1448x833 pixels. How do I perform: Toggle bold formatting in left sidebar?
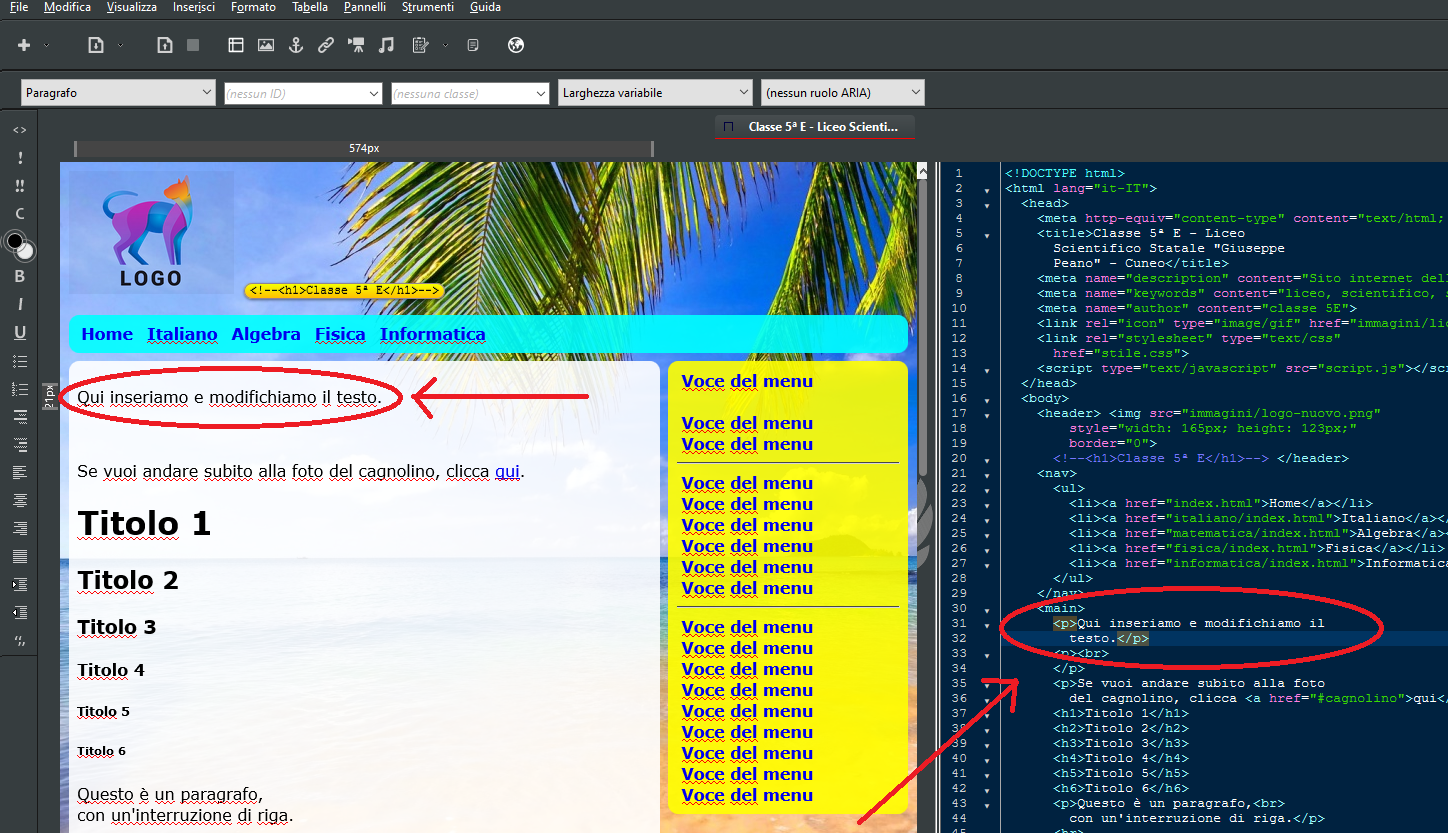[x=19, y=276]
